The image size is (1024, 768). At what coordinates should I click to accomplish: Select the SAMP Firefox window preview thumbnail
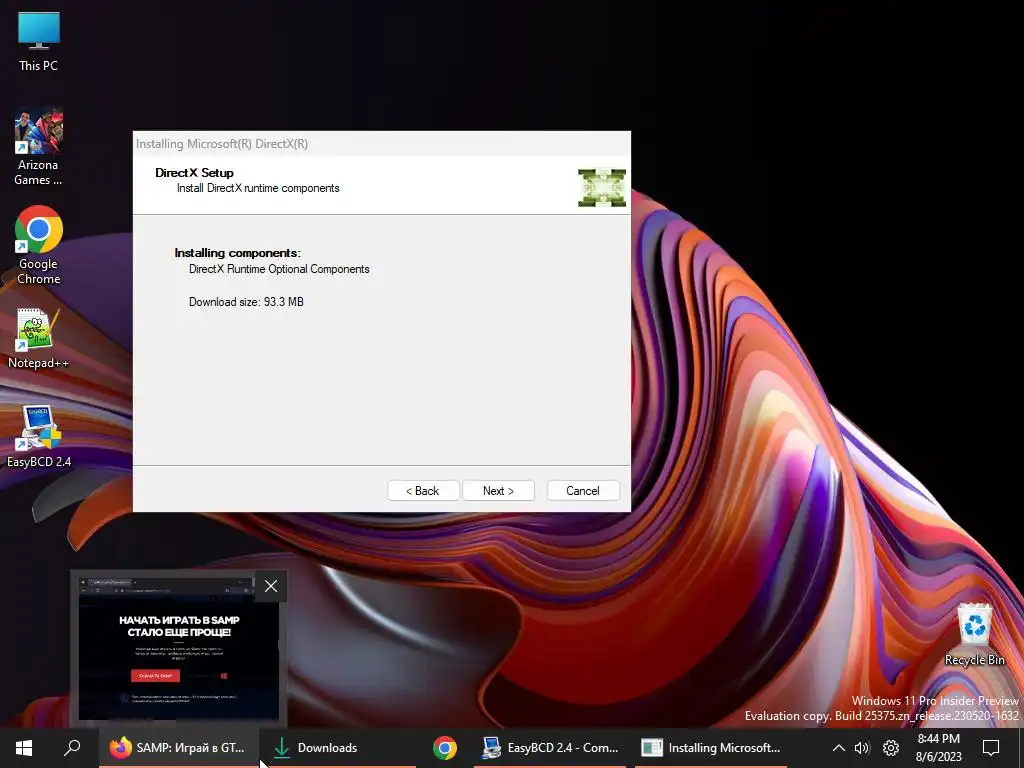click(x=178, y=647)
